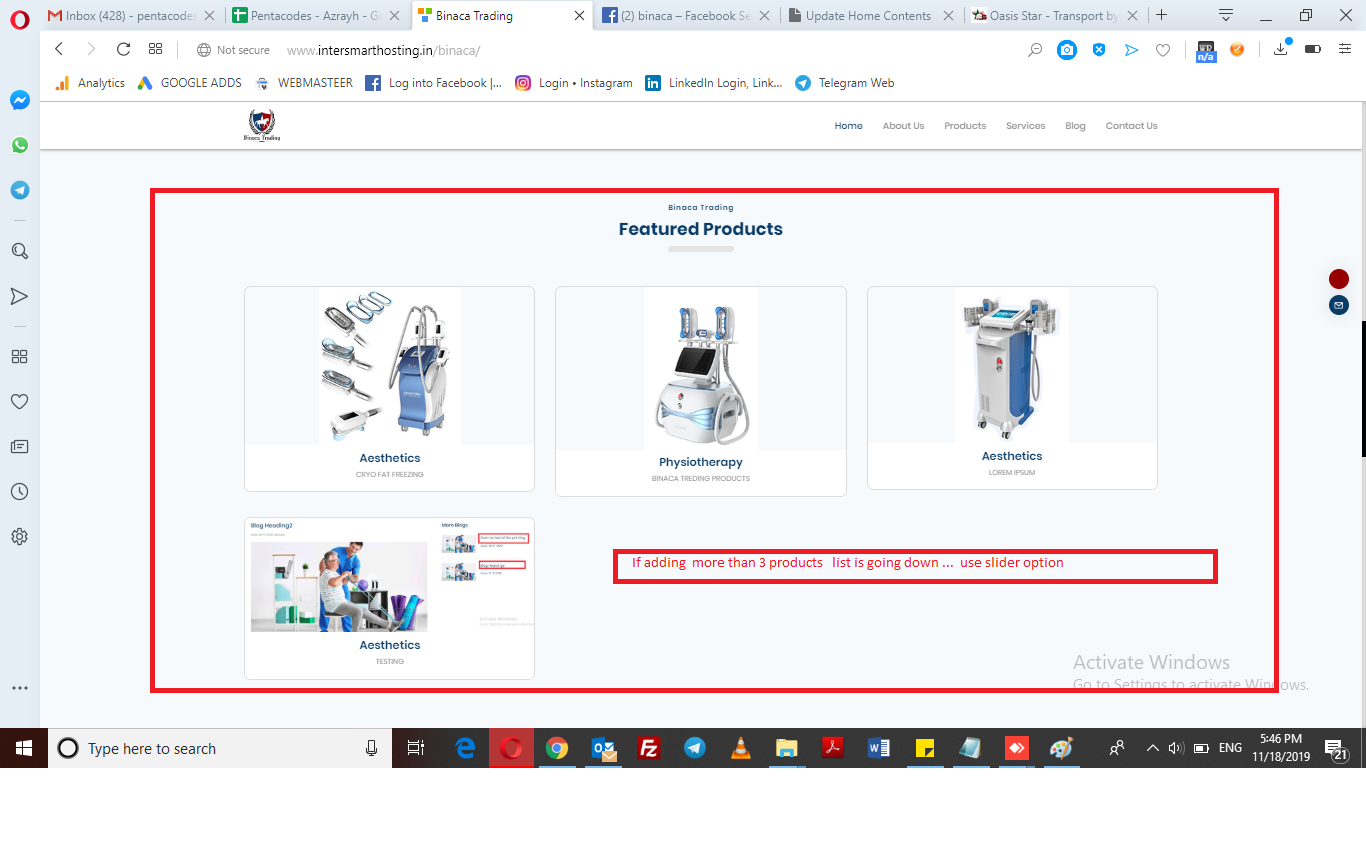The image size is (1366, 842).
Task: Open the downloads icon in the toolbar
Action: point(1281,49)
